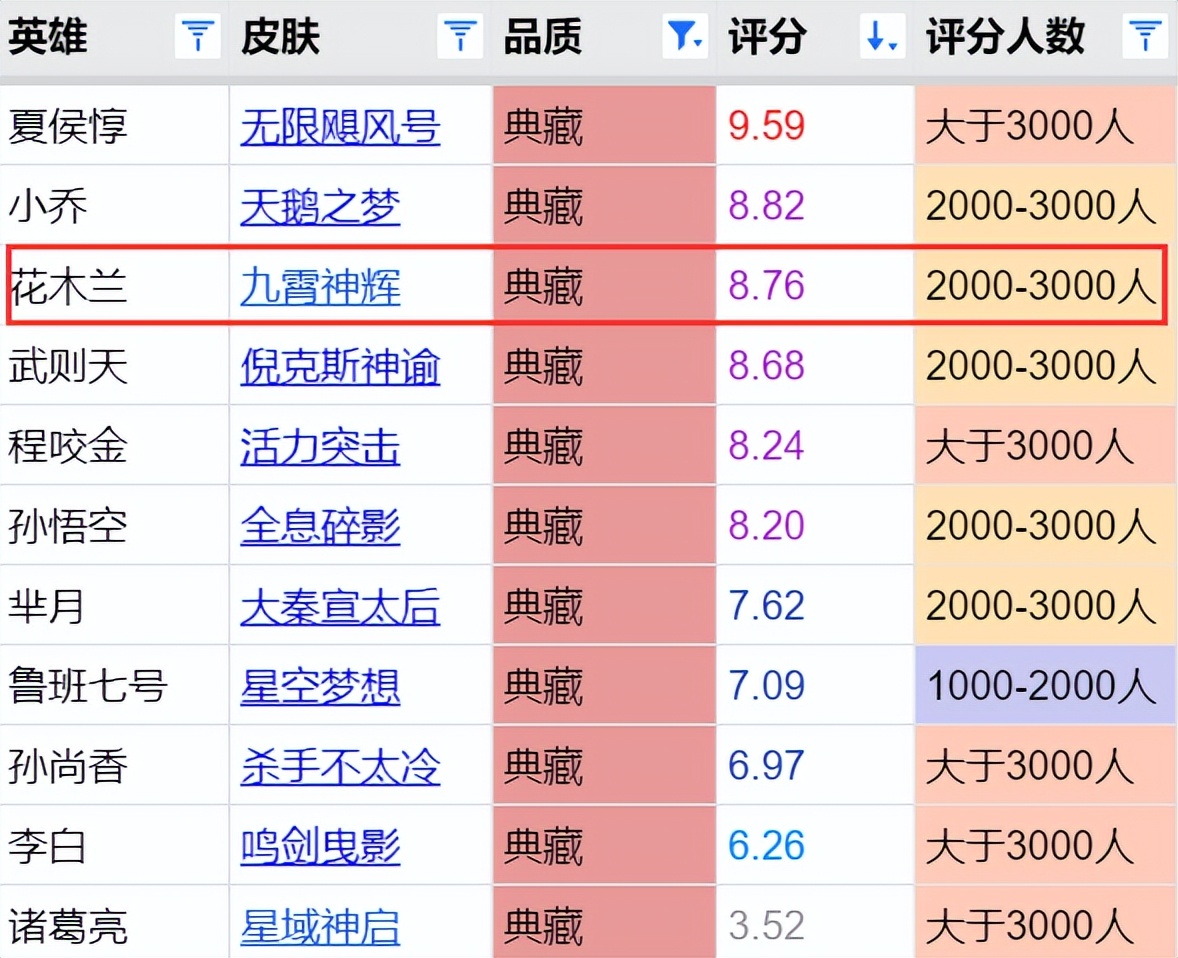
Task: Select the 李白 hero cell
Action: pos(114,845)
